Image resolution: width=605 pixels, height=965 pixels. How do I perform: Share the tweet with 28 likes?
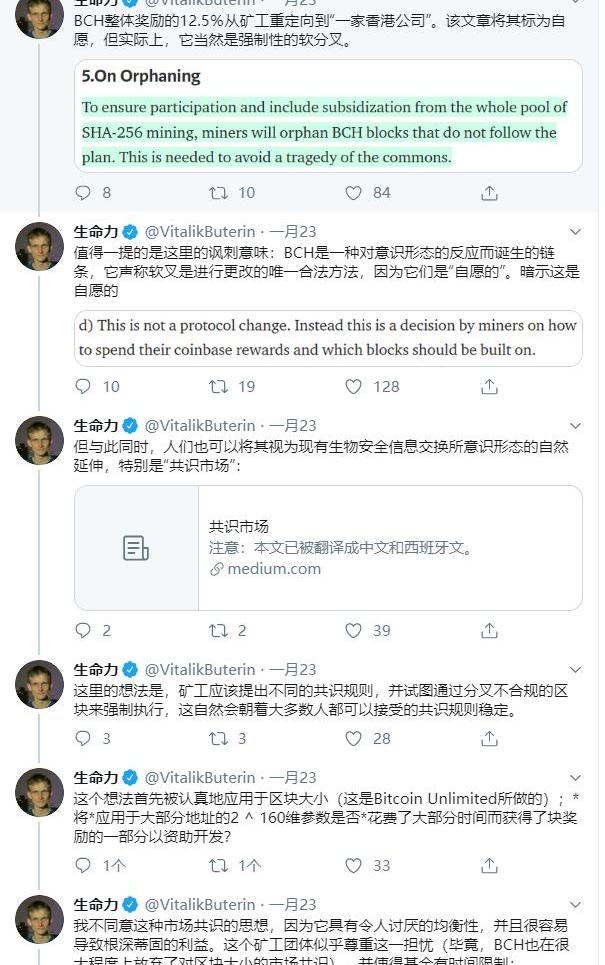489,739
